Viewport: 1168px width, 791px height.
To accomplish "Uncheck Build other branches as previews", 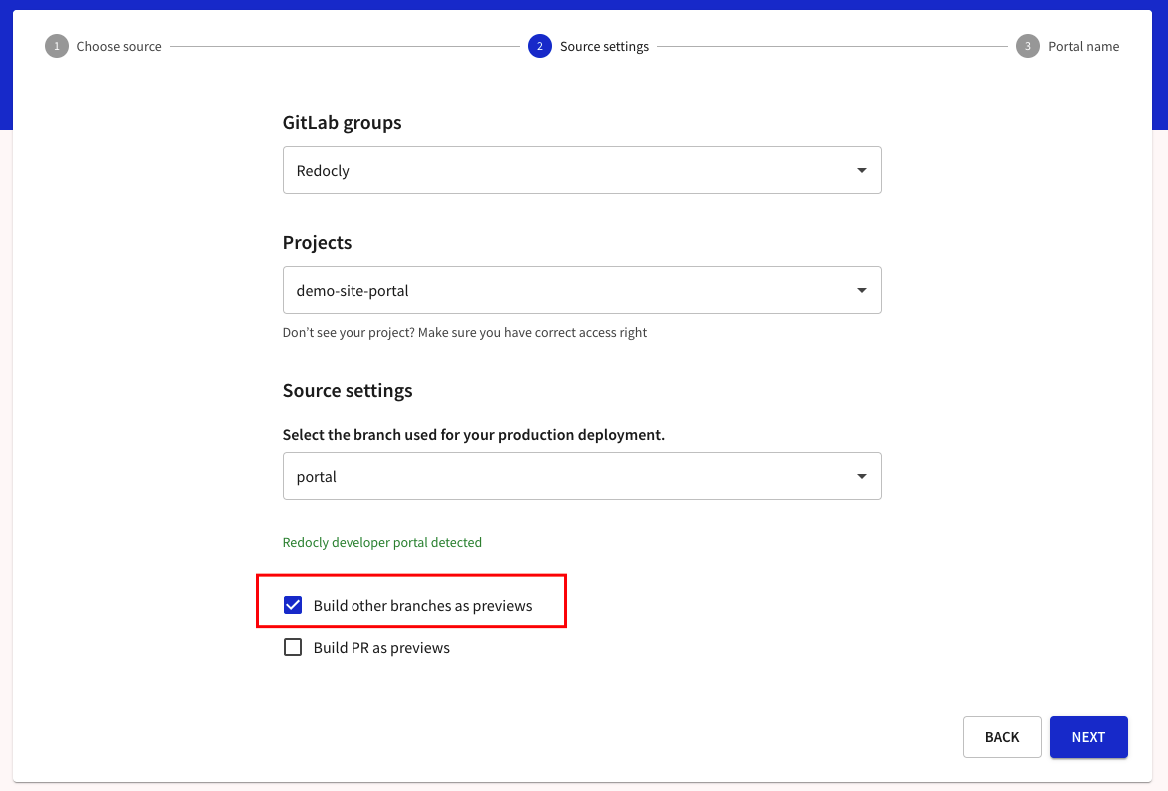I will [293, 605].
